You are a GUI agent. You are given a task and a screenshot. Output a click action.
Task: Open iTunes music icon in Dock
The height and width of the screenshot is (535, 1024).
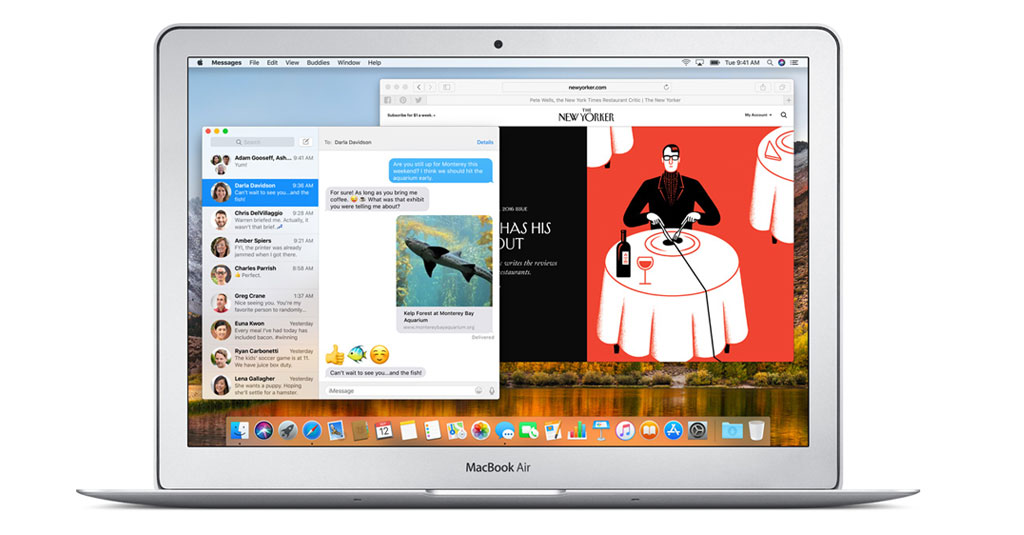click(625, 430)
